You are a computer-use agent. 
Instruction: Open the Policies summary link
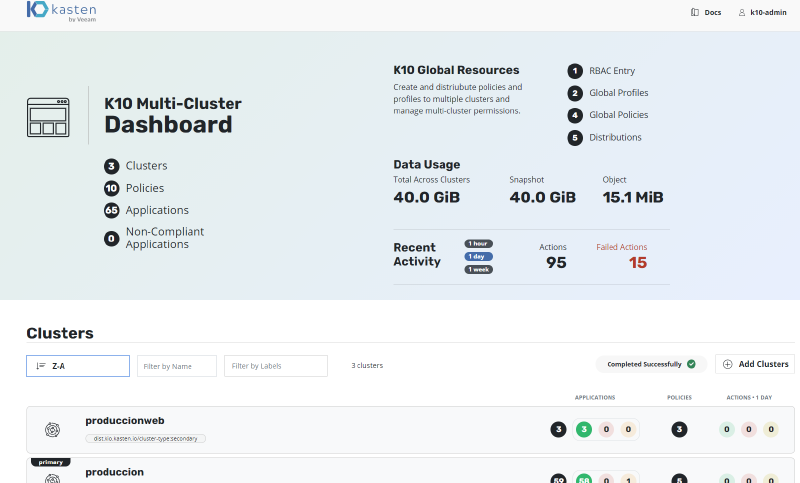tap(145, 188)
